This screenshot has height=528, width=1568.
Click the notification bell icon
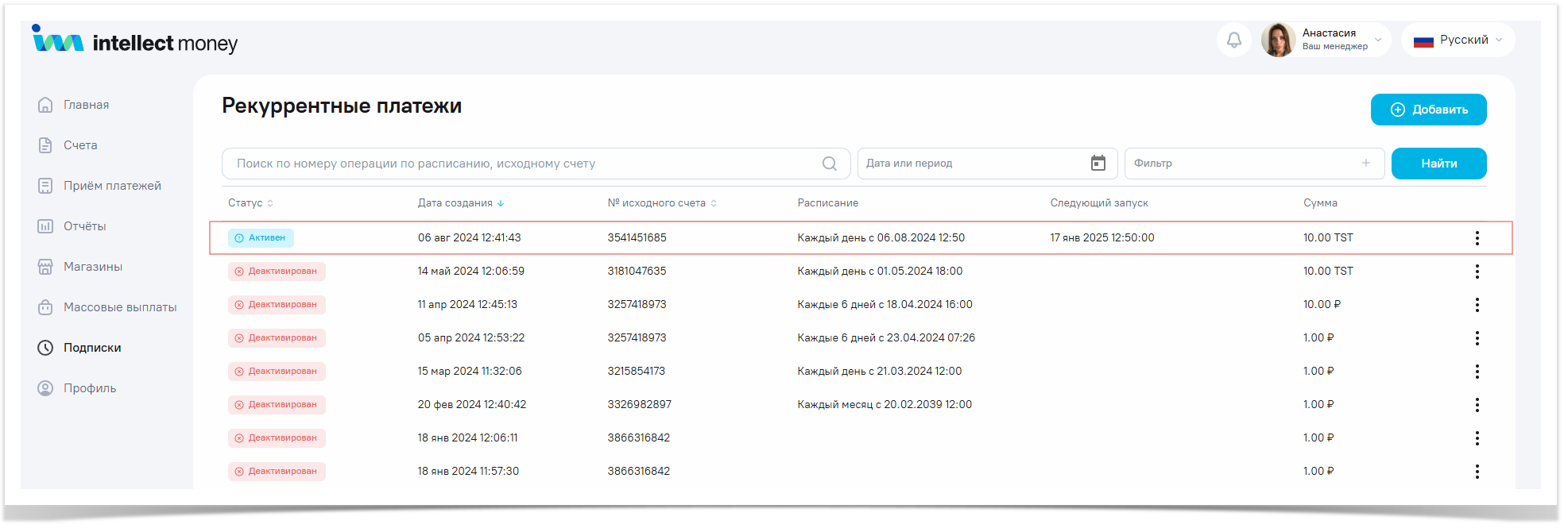coord(1233,40)
